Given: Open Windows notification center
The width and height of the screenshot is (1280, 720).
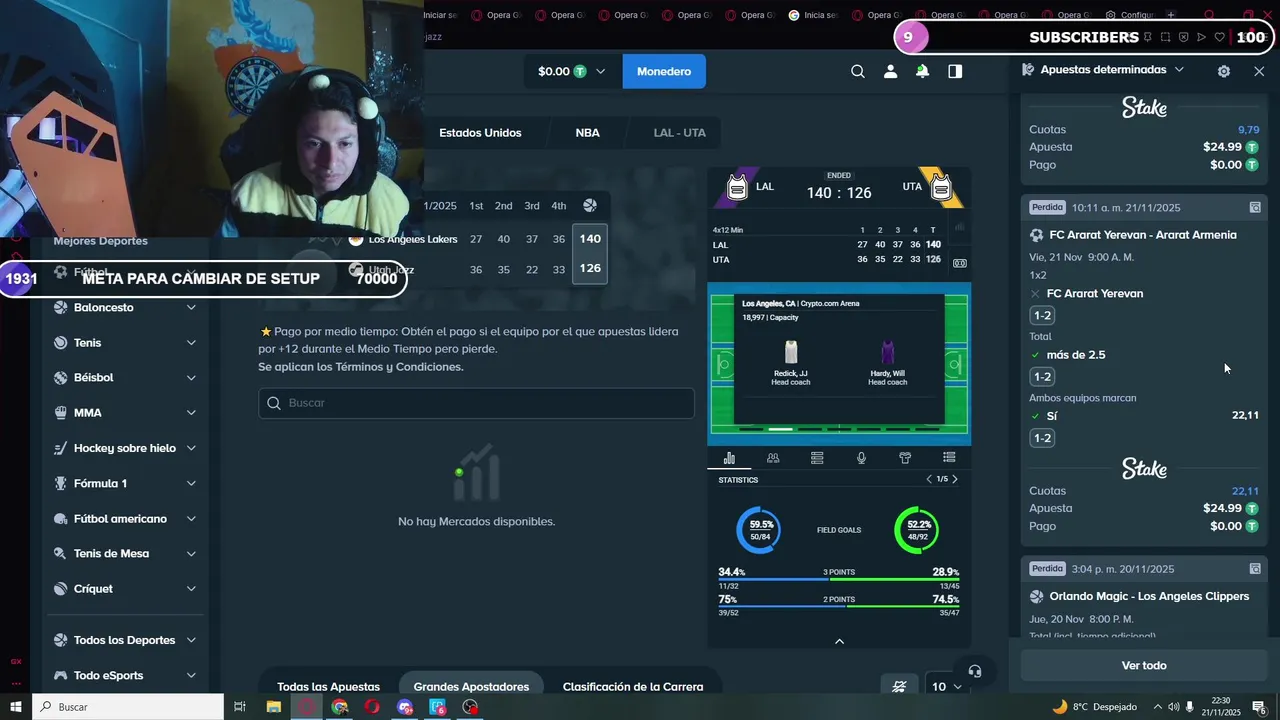Looking at the screenshot, I should 1259,707.
